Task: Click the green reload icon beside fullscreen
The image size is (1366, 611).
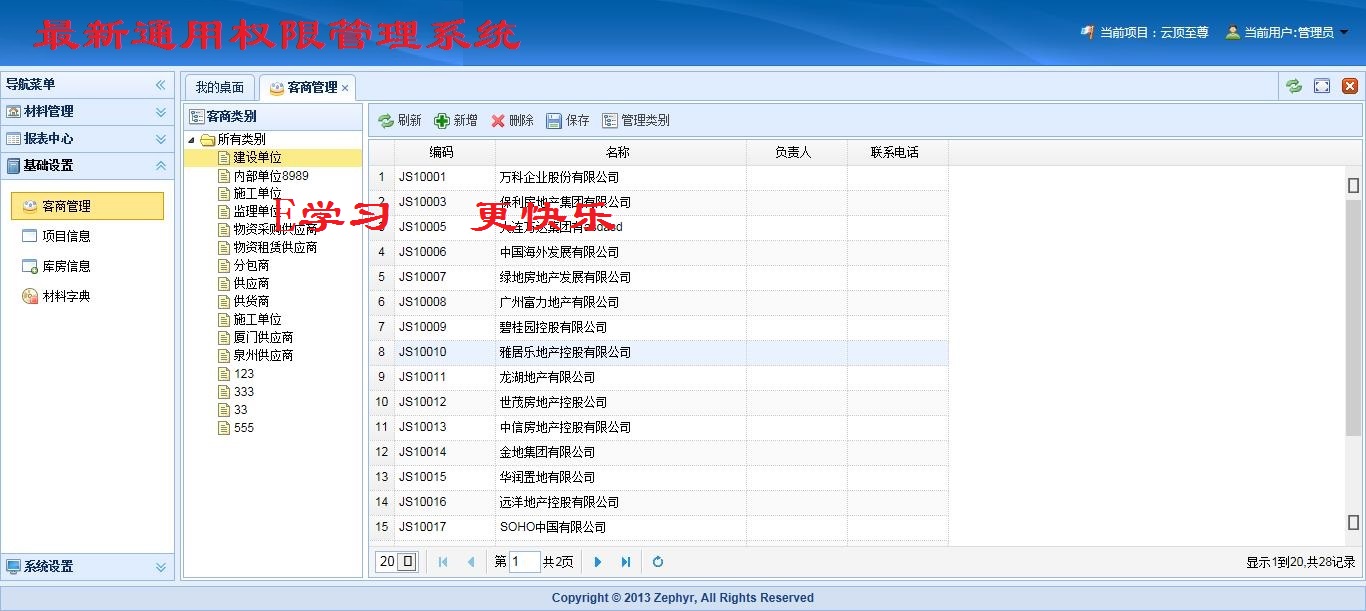Action: tap(1294, 86)
